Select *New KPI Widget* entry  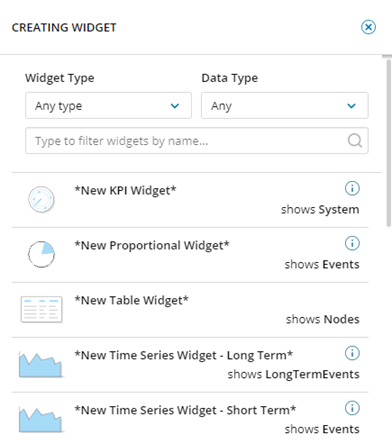click(x=190, y=200)
